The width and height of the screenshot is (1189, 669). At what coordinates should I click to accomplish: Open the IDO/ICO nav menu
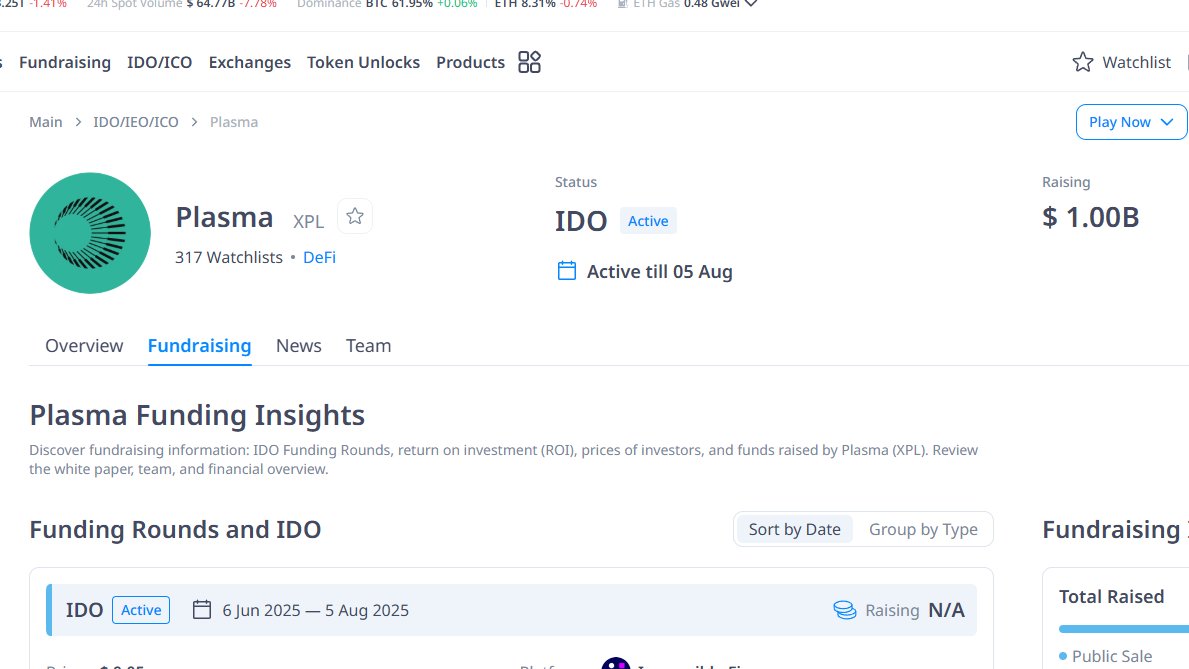pyautogui.click(x=159, y=62)
